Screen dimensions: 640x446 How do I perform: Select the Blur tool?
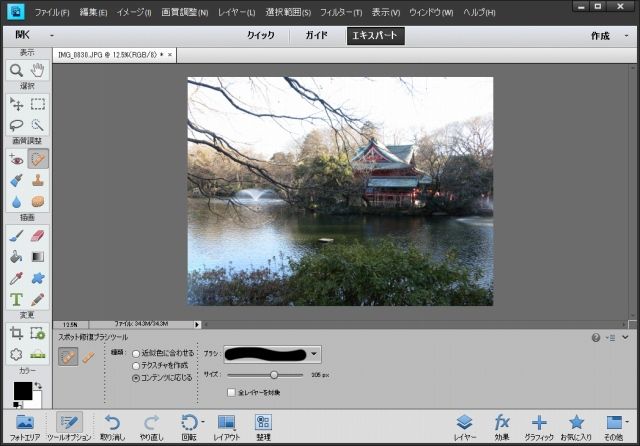pyautogui.click(x=16, y=202)
